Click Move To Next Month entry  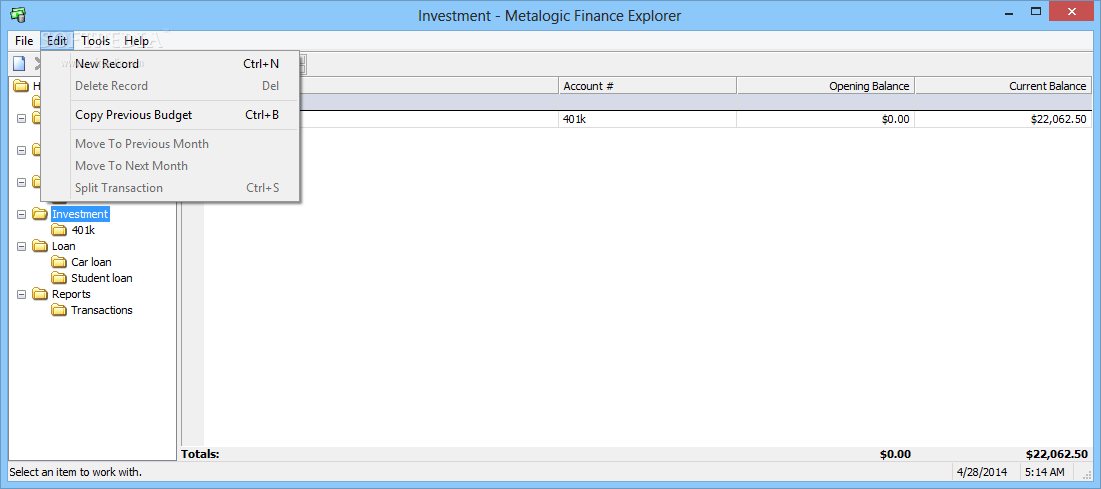click(x=171, y=166)
